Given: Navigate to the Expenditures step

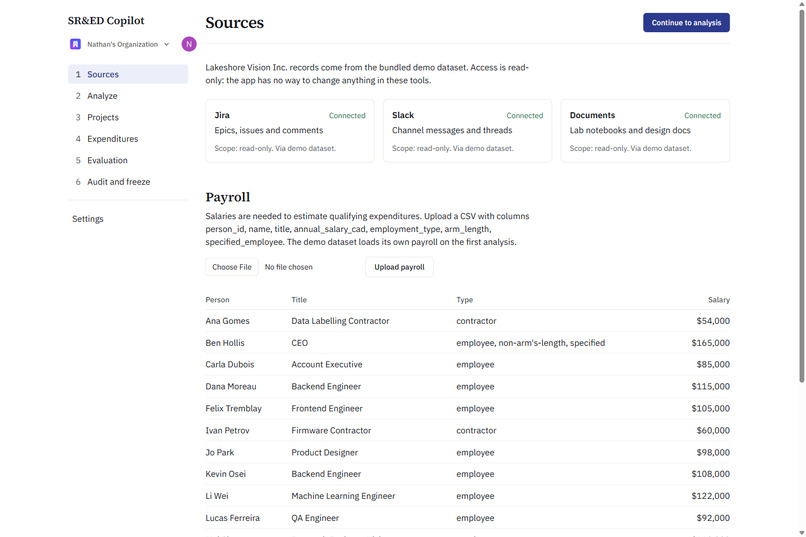Looking at the screenshot, I should coord(128,139).
